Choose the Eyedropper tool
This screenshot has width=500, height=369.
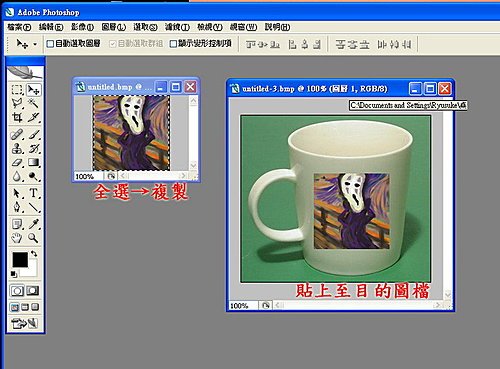pyautogui.click(x=33, y=224)
